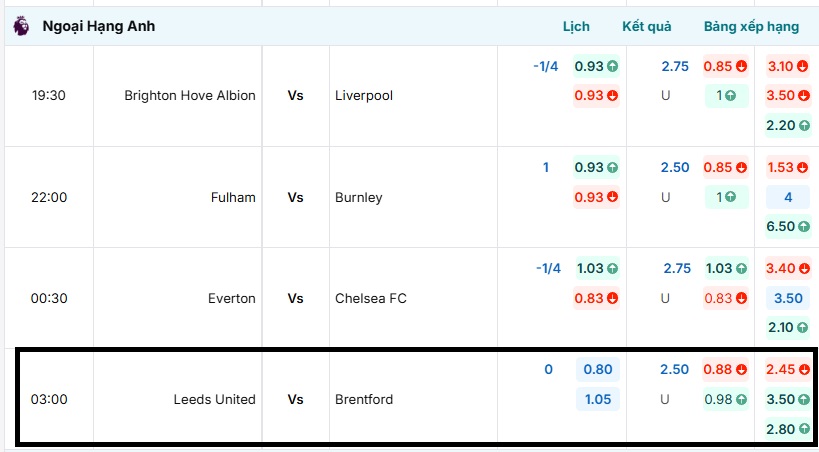
Task: Click the 1.53 odds for Fulham win
Action: point(788,168)
